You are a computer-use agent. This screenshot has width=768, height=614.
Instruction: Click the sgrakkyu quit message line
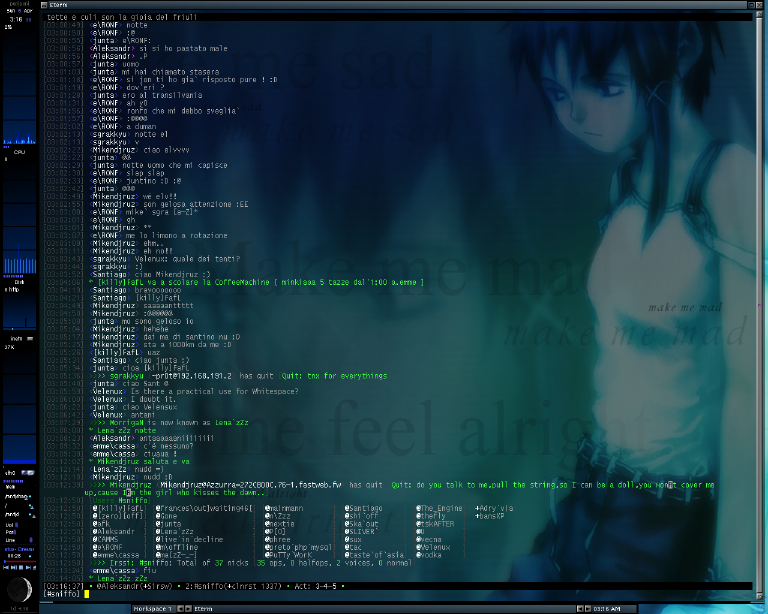[239, 376]
